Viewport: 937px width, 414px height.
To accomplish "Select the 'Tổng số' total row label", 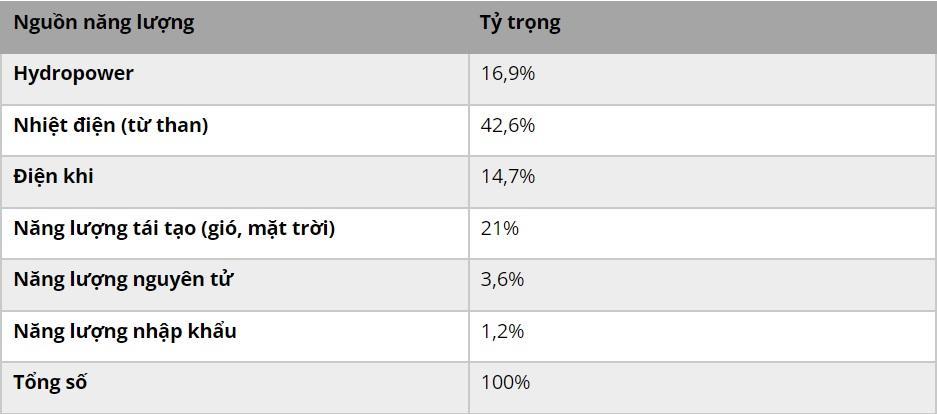I will pos(50,382).
